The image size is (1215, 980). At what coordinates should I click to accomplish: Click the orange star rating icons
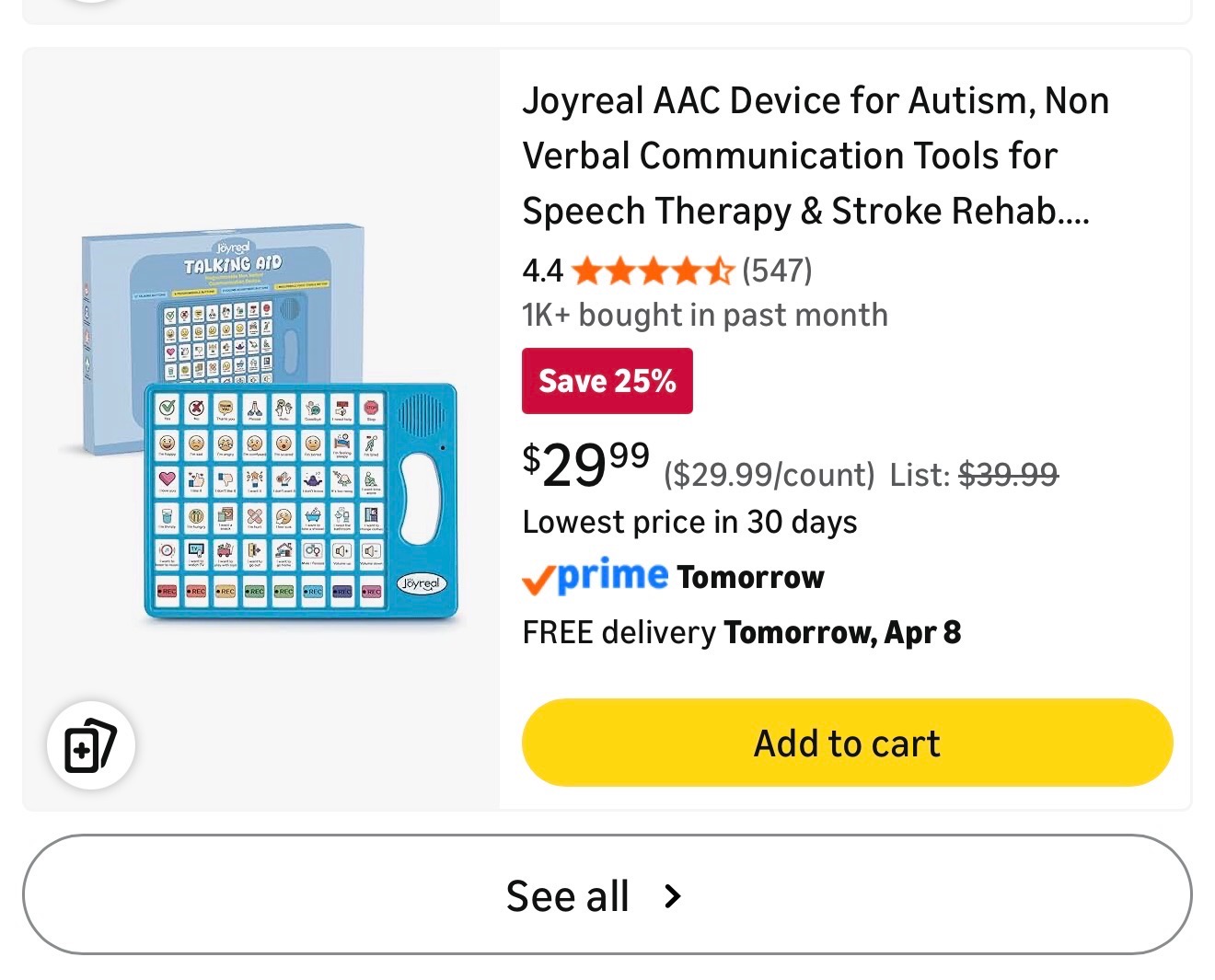click(652, 271)
